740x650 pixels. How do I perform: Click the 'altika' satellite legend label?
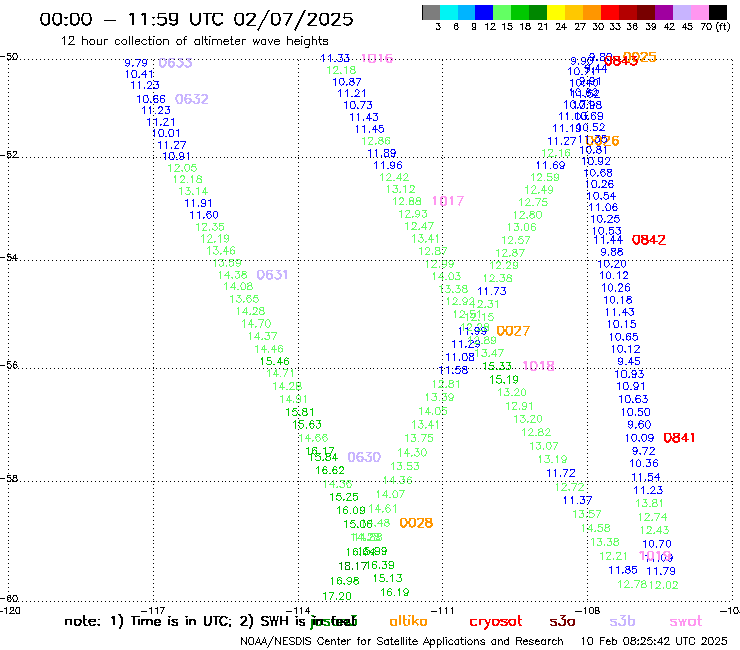(x=408, y=621)
